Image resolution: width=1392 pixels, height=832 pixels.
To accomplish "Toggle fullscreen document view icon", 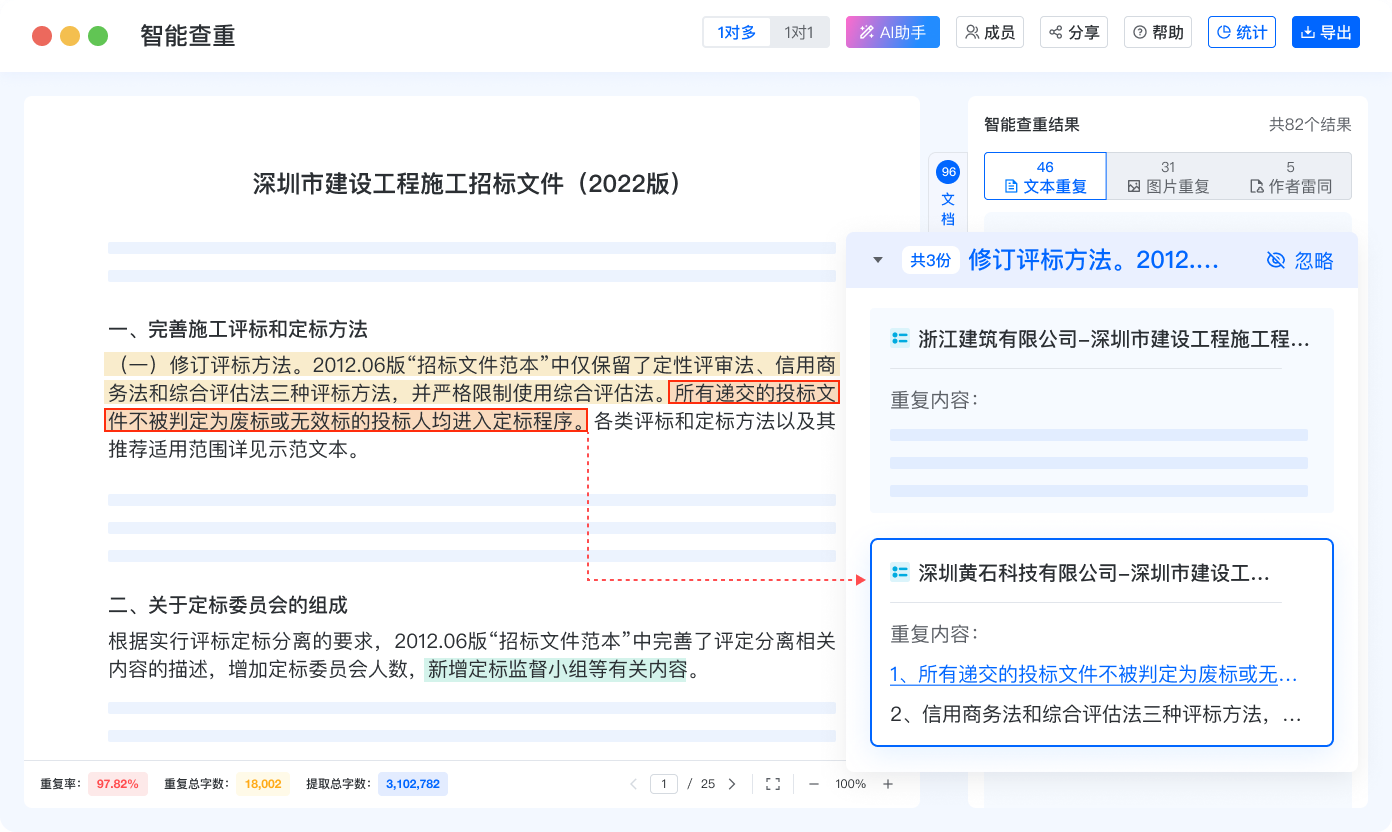I will click(773, 784).
